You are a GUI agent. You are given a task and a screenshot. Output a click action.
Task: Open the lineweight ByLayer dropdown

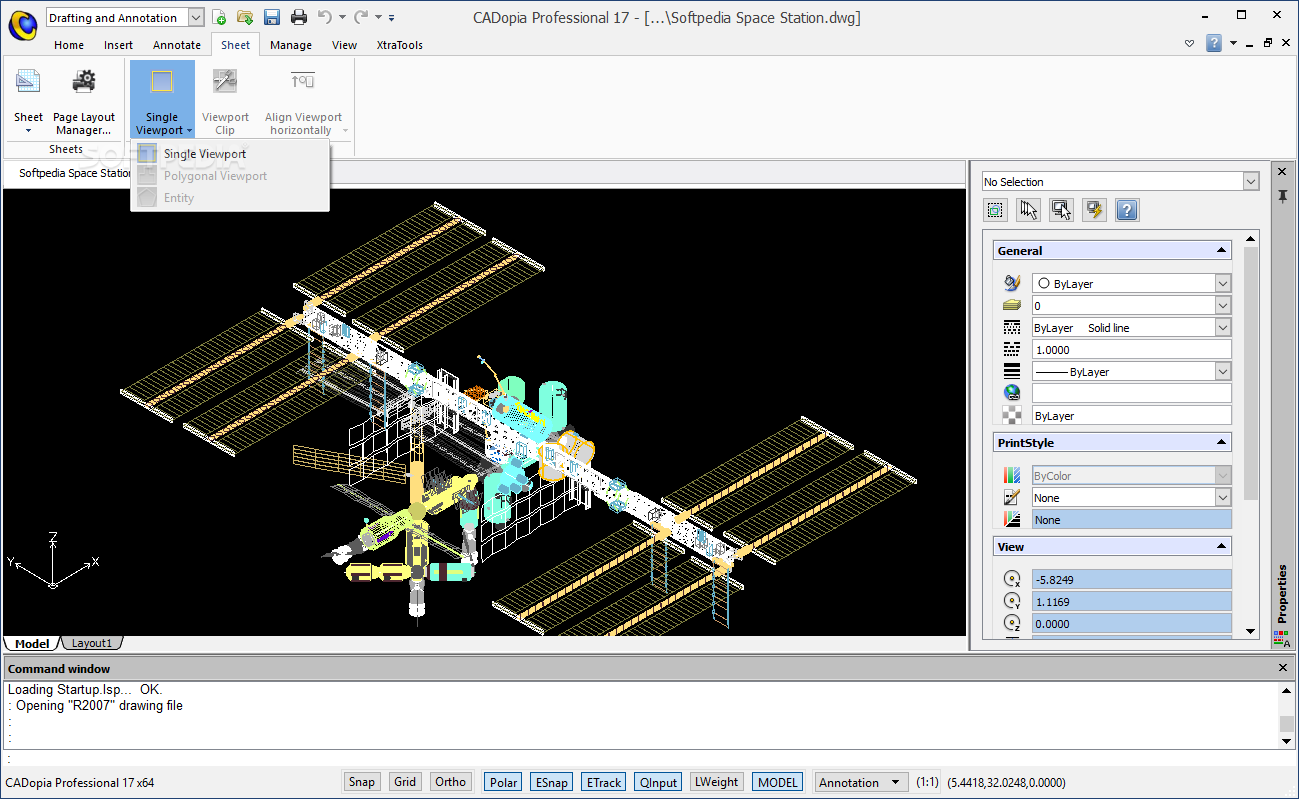tap(1223, 372)
